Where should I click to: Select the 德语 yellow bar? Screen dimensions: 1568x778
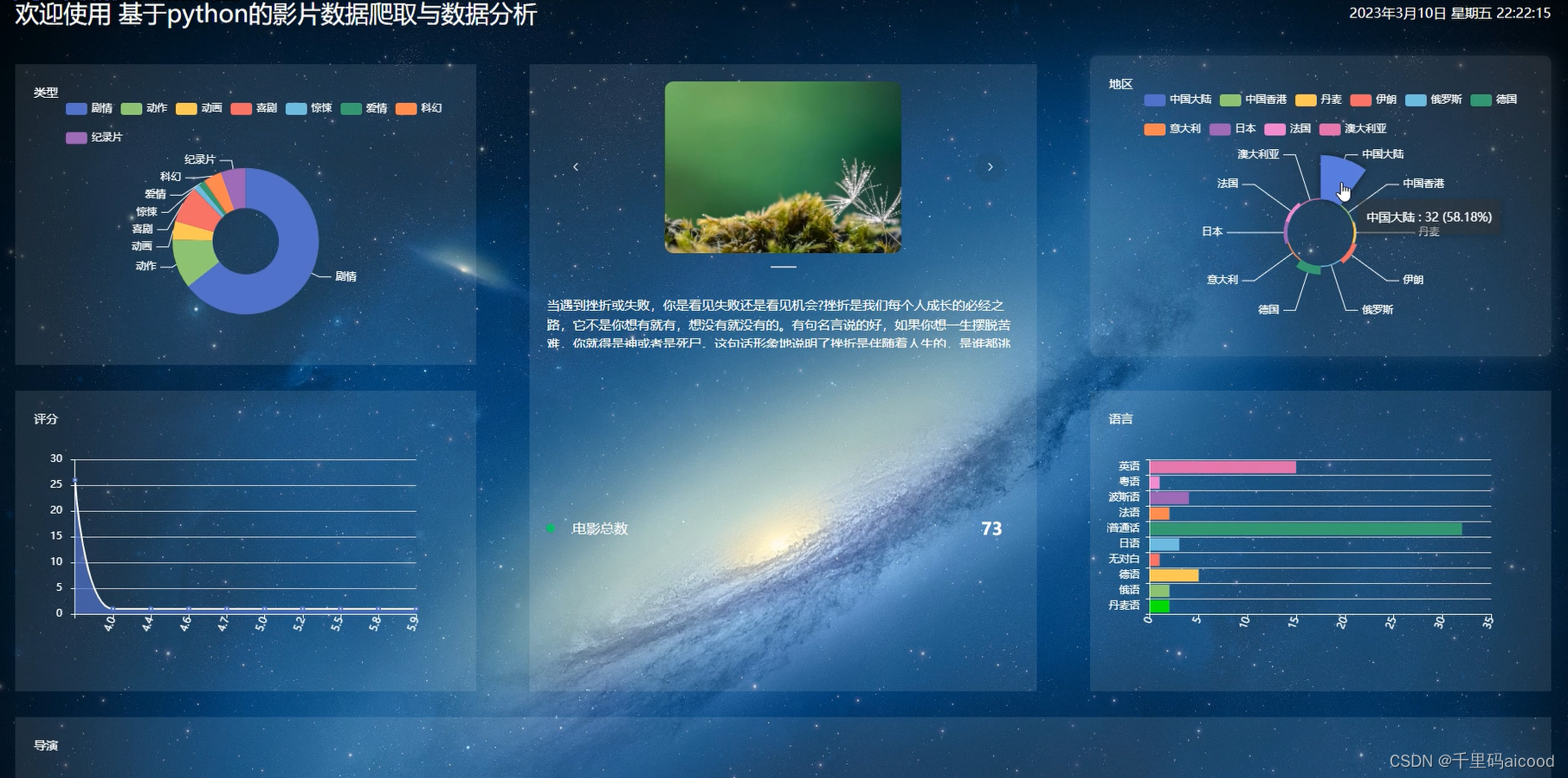(1173, 575)
